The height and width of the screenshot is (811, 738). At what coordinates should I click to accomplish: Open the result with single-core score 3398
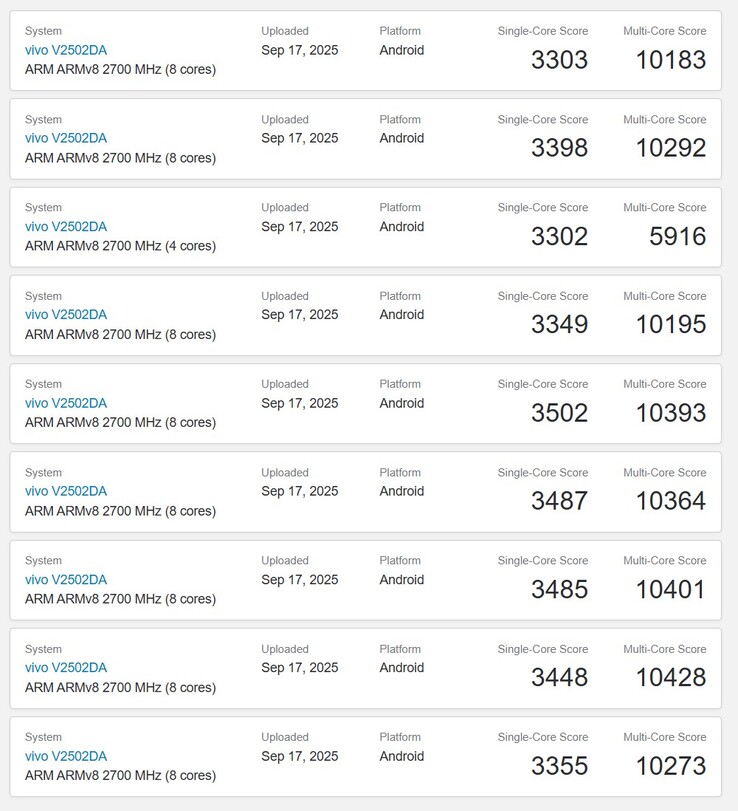65,138
